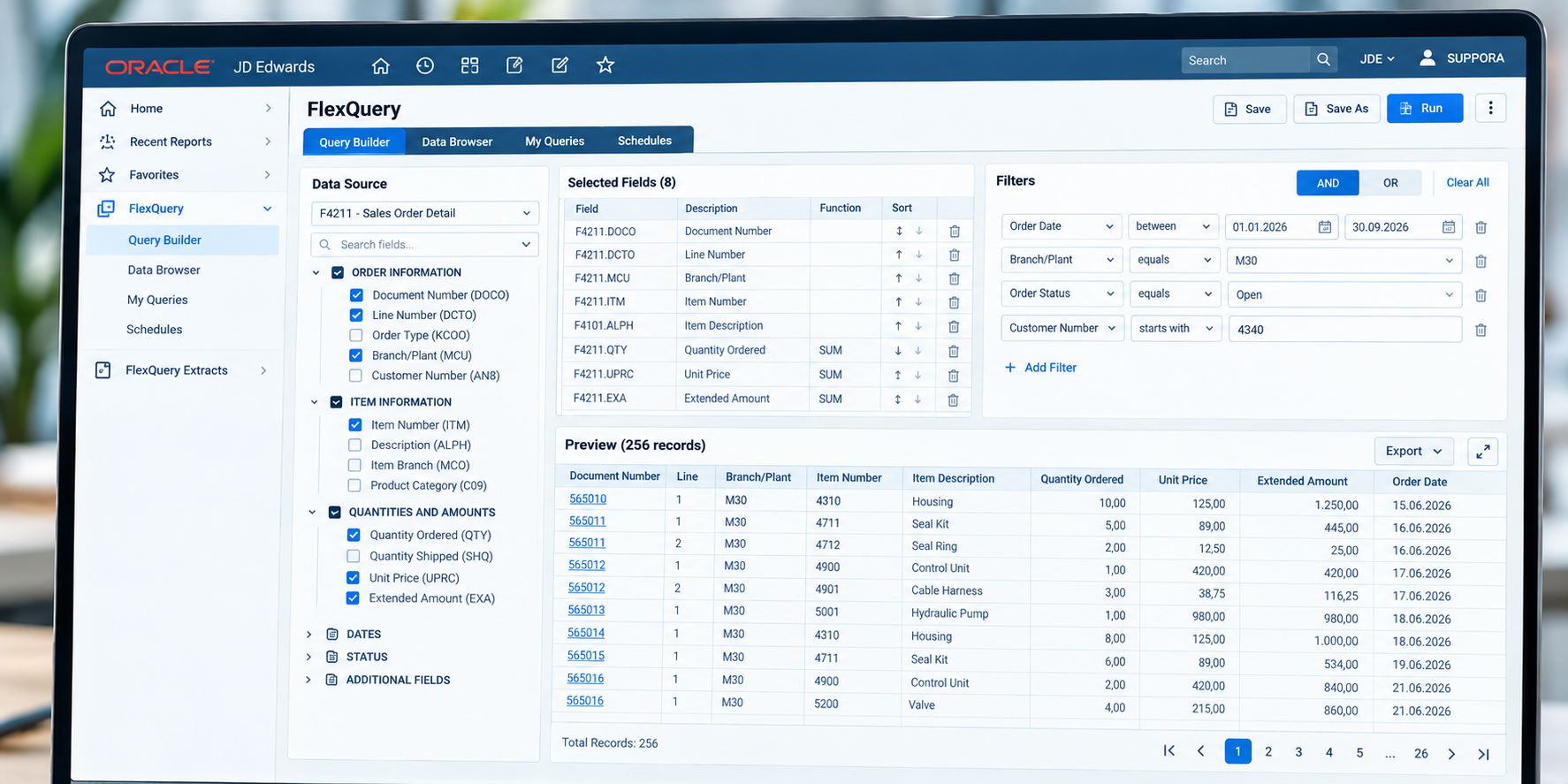Open calendar for end date 30.09.2026
Screen dimensions: 1568x784
pyautogui.click(x=1448, y=227)
